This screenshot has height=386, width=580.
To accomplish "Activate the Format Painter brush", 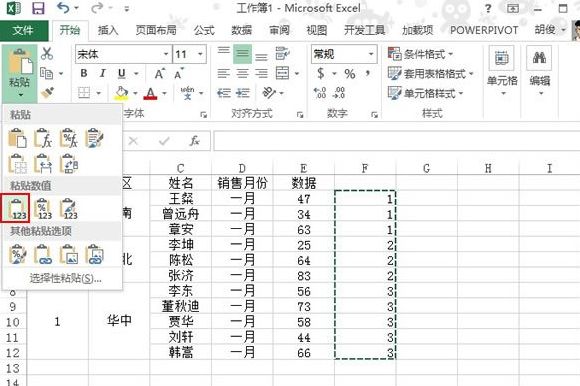I will (x=47, y=92).
